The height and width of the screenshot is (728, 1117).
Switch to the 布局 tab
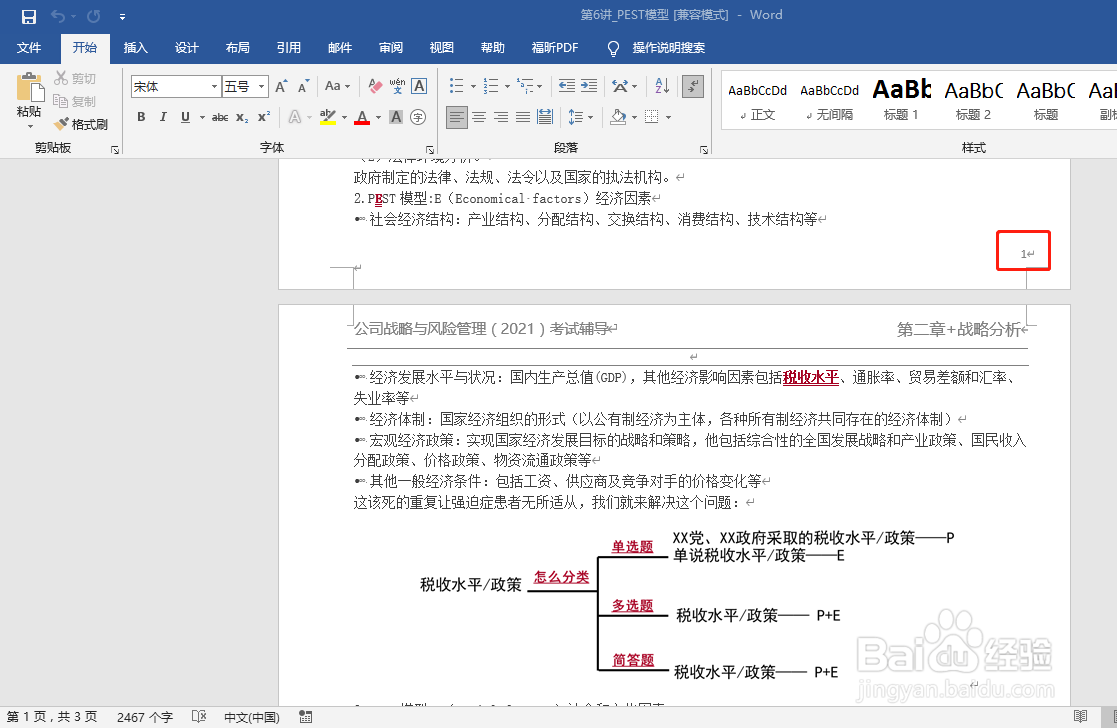click(237, 48)
